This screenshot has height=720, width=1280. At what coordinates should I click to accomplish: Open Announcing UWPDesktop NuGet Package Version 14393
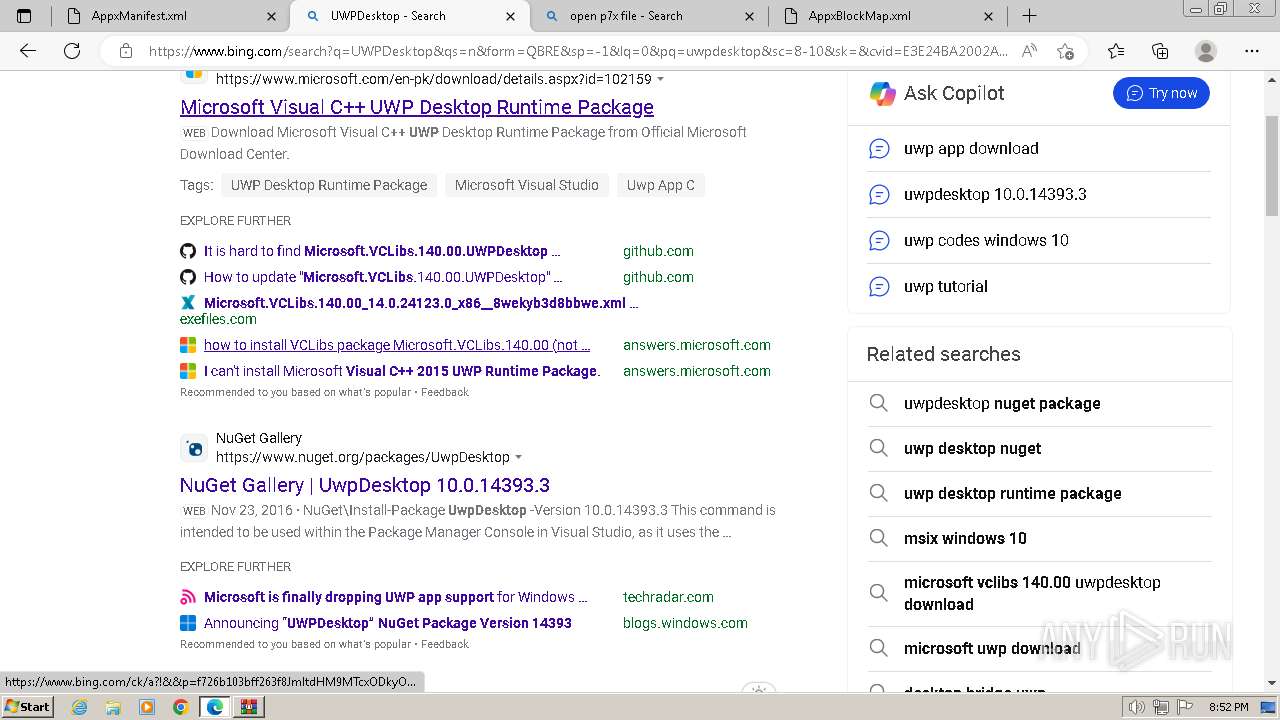pos(388,623)
